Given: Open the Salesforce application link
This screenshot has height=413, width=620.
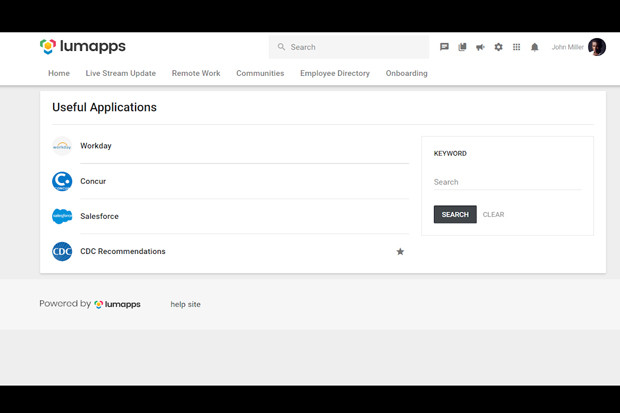Looking at the screenshot, I should point(99,216).
